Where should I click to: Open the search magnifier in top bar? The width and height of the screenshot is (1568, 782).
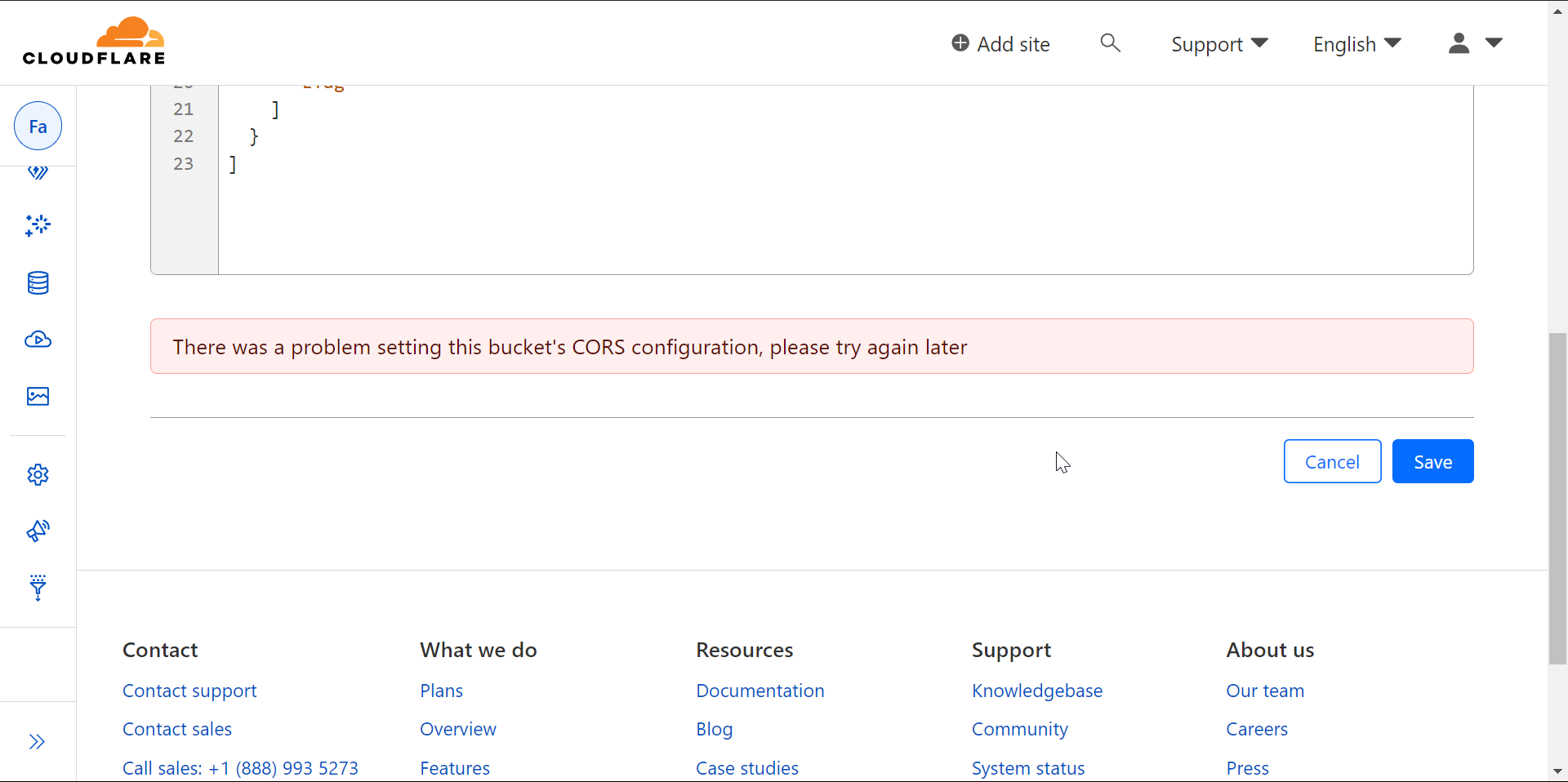click(1110, 43)
